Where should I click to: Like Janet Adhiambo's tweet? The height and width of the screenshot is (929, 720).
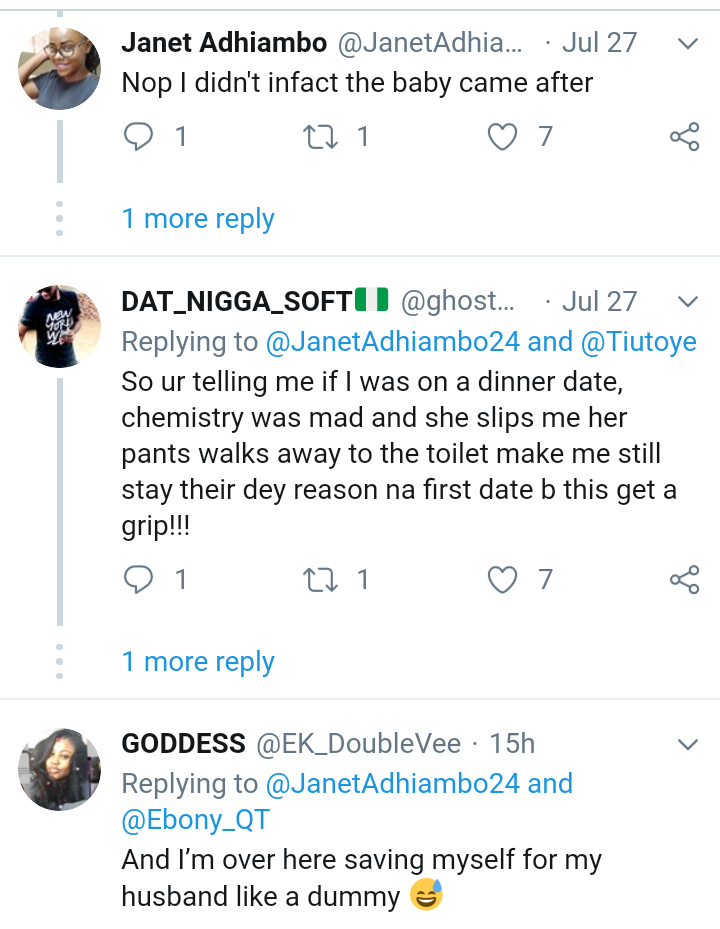point(502,136)
